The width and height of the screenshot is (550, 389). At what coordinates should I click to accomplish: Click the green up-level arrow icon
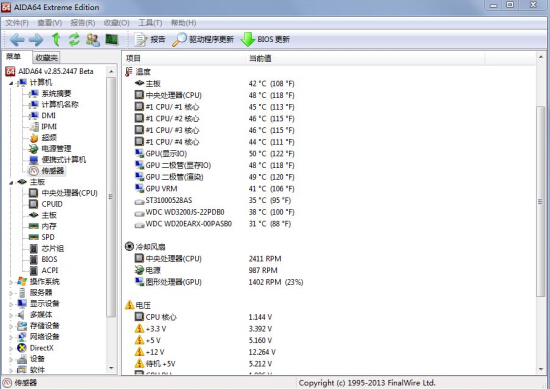coord(56,40)
